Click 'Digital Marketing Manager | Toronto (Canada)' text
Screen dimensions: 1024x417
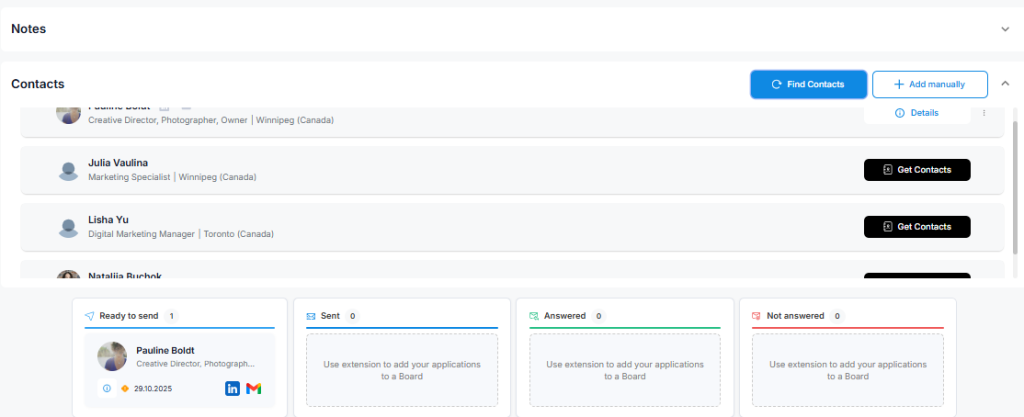point(181,234)
